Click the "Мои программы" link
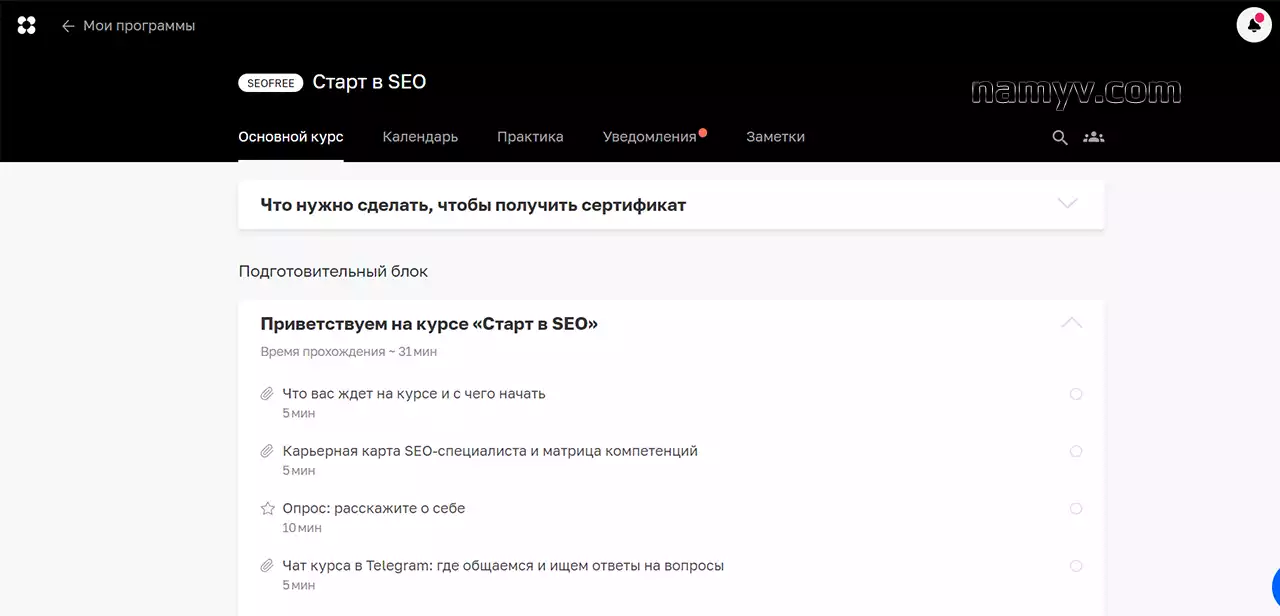1280x616 pixels. [140, 26]
